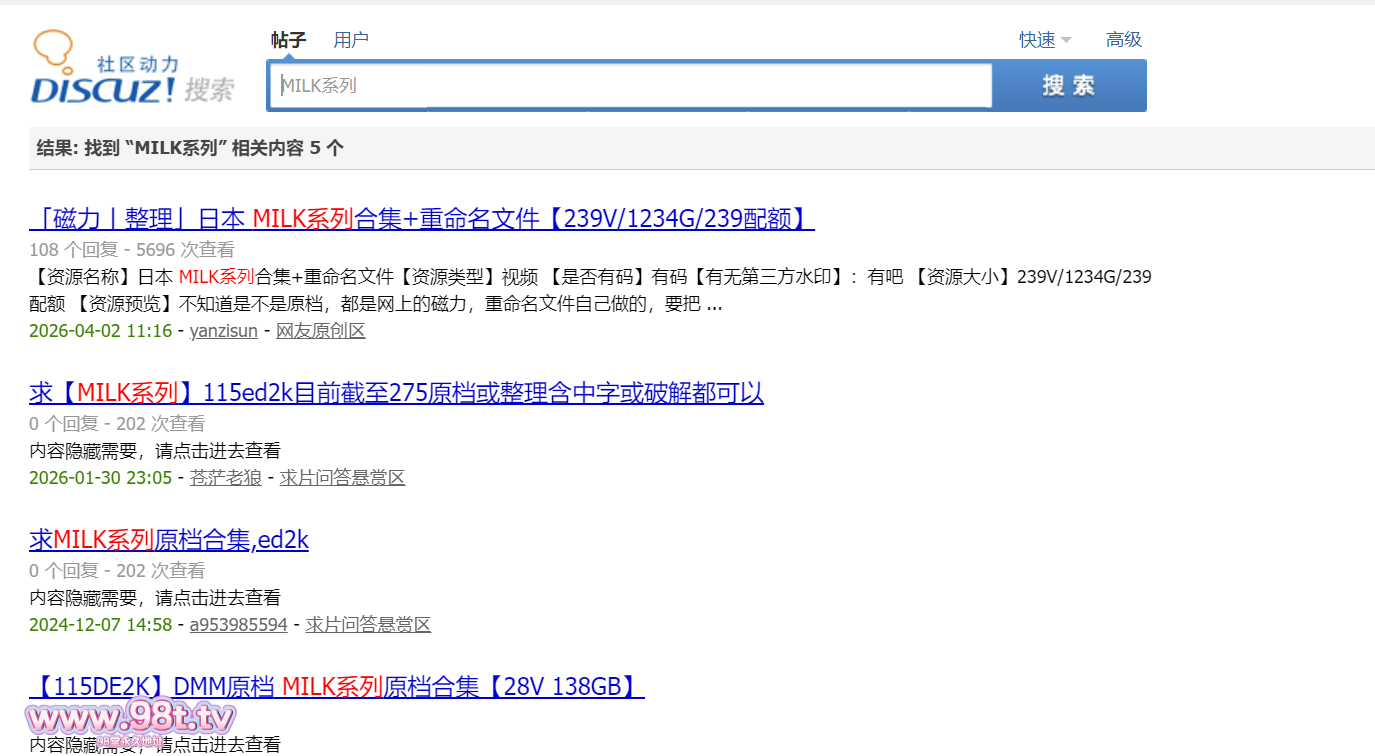Open result 求MILK系列原档合集,ed2k
Image resolution: width=1375 pixels, height=756 pixels.
pyautogui.click(x=169, y=540)
